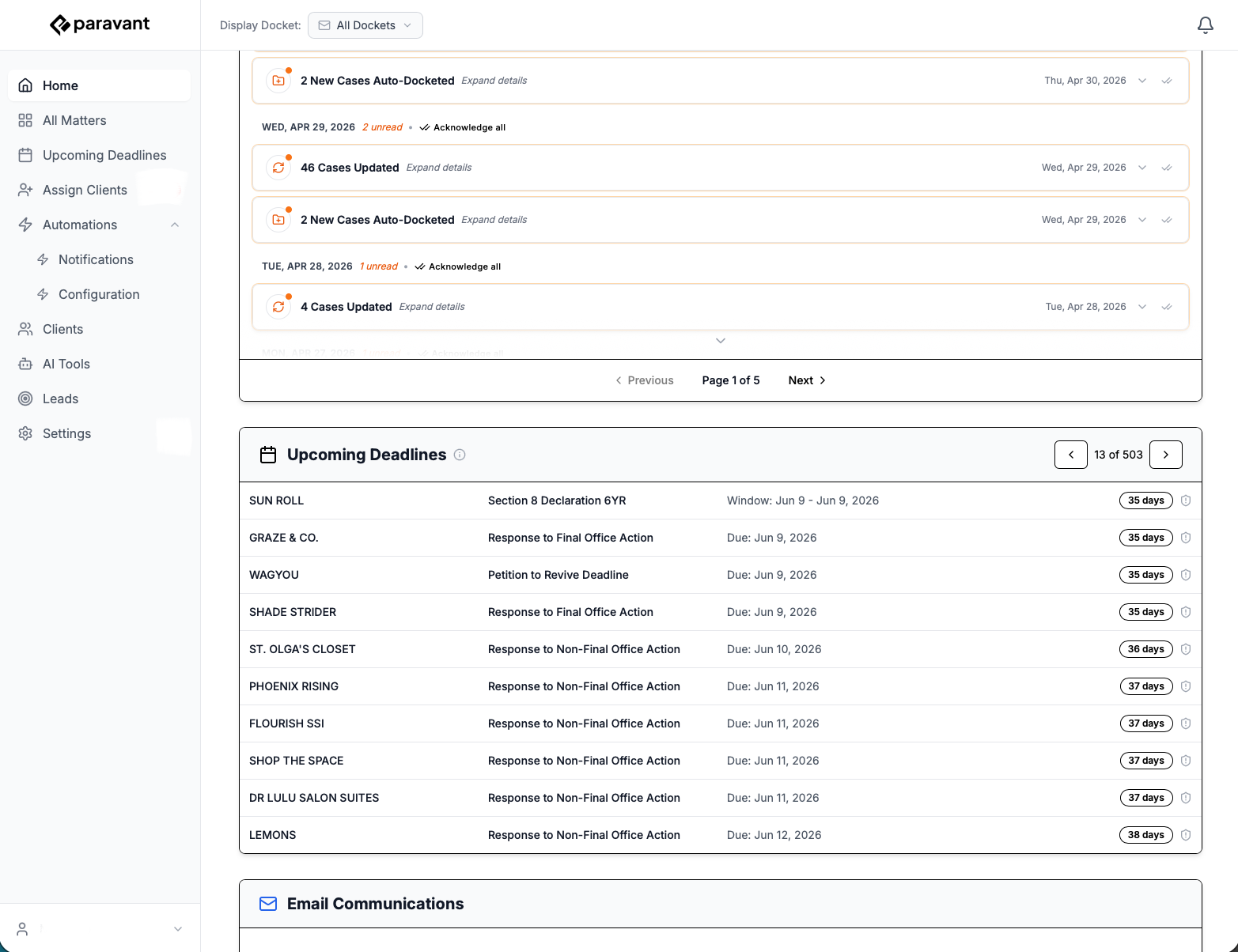Acknowledge all for Wed, Apr 29

pyautogui.click(x=463, y=127)
